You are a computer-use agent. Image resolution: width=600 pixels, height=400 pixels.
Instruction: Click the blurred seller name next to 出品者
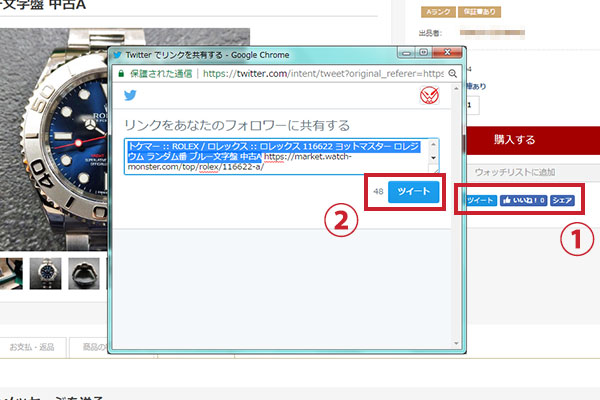[492, 33]
